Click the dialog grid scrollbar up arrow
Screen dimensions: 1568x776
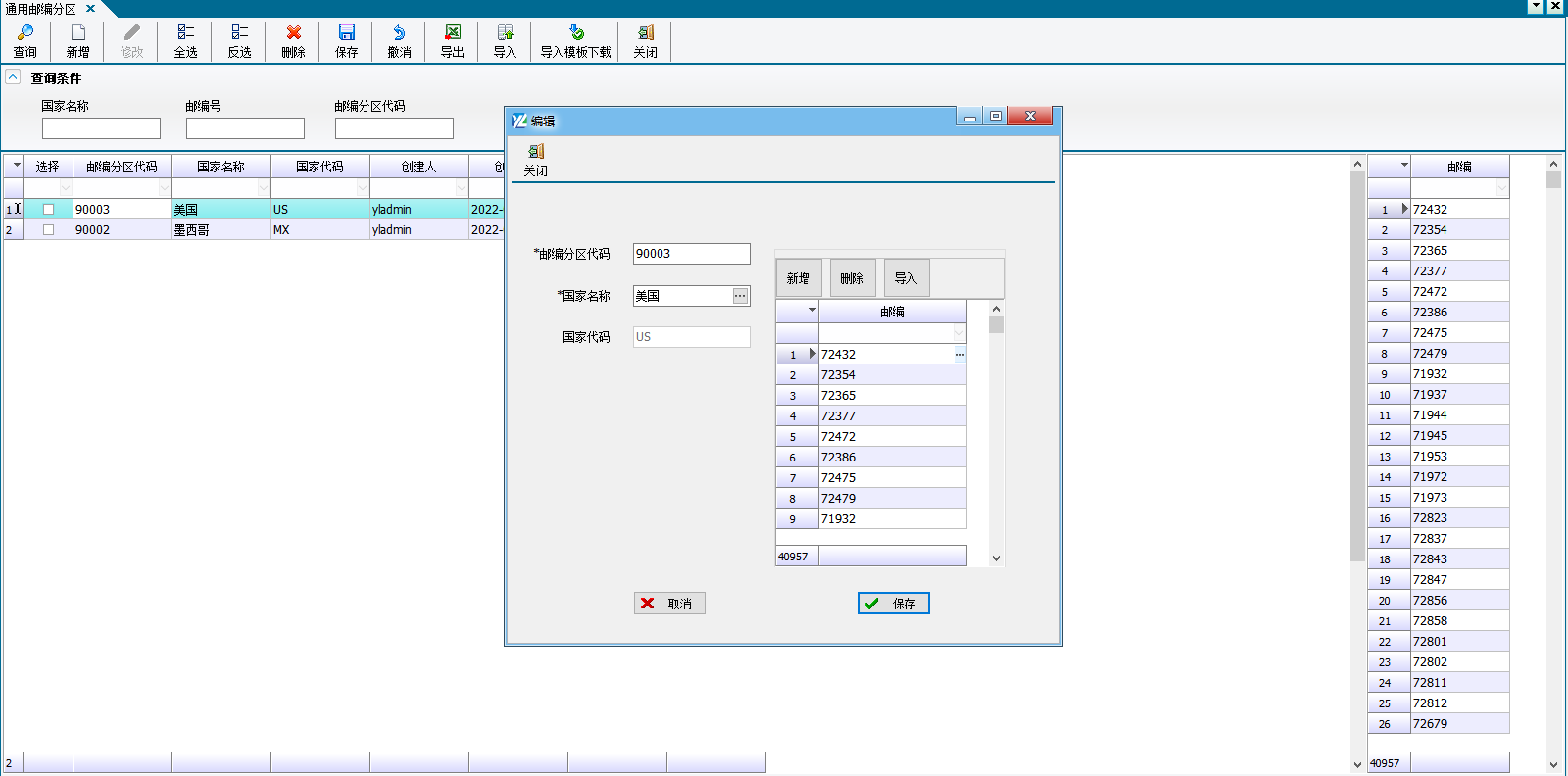[x=996, y=309]
